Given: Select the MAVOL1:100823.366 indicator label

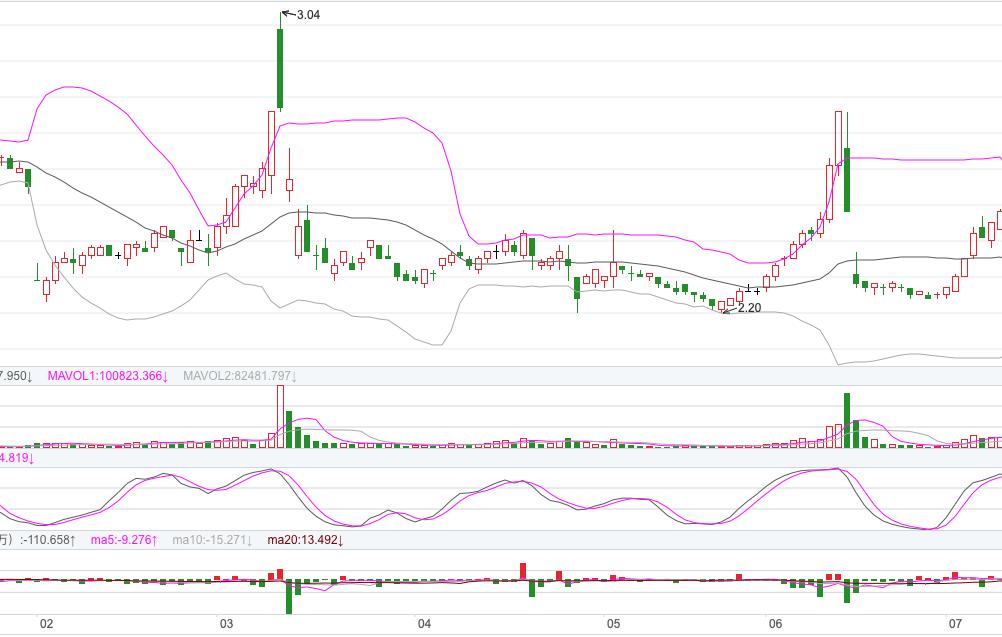Looking at the screenshot, I should 107,376.
